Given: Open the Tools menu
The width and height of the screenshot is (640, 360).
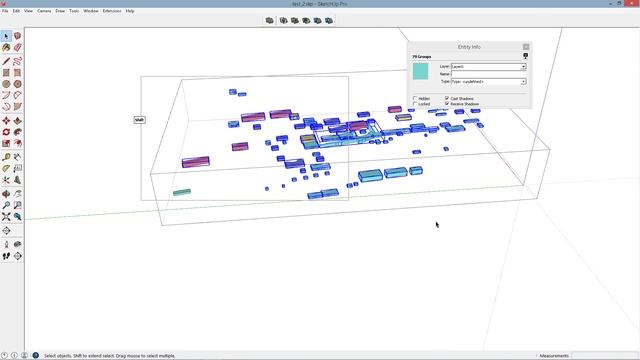Looking at the screenshot, I should point(74,11).
